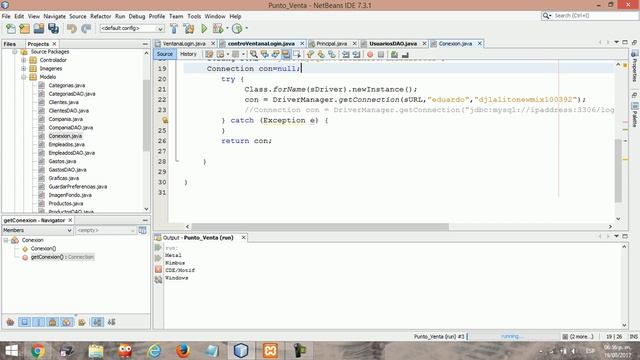Click the Undo toolbar icon
Image resolution: width=640 pixels, height=360 pixels.
point(72,29)
